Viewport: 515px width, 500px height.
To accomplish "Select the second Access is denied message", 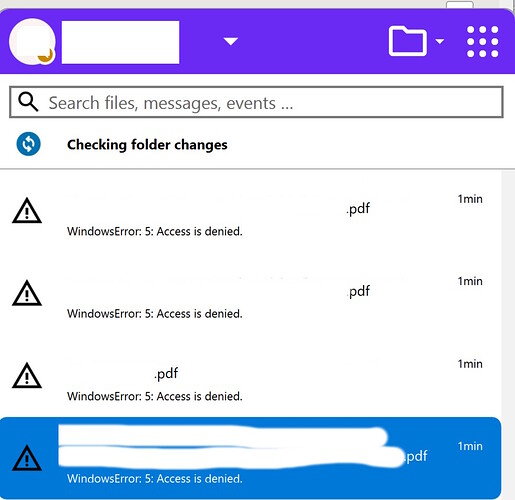I will (x=155, y=314).
